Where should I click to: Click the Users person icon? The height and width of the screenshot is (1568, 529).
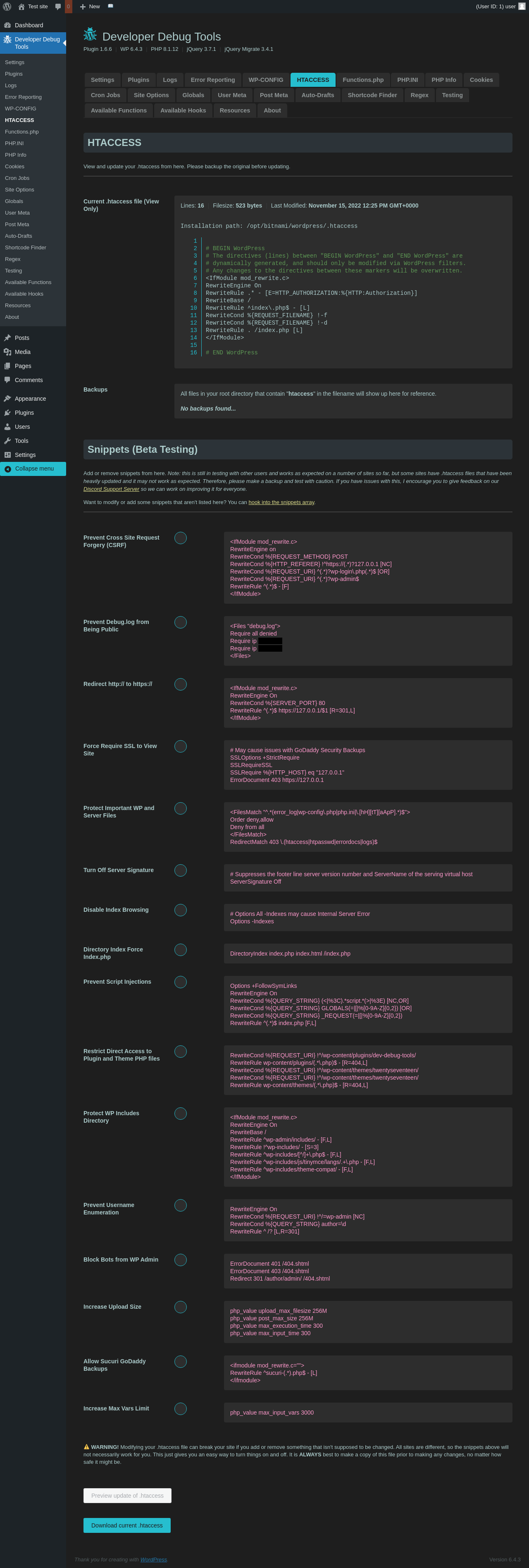7,427
